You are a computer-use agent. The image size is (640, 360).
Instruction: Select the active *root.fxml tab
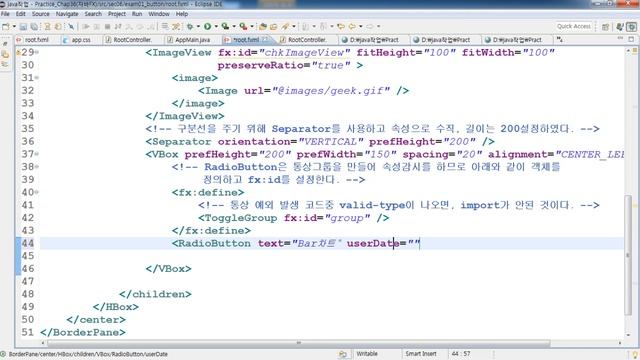(x=246, y=40)
